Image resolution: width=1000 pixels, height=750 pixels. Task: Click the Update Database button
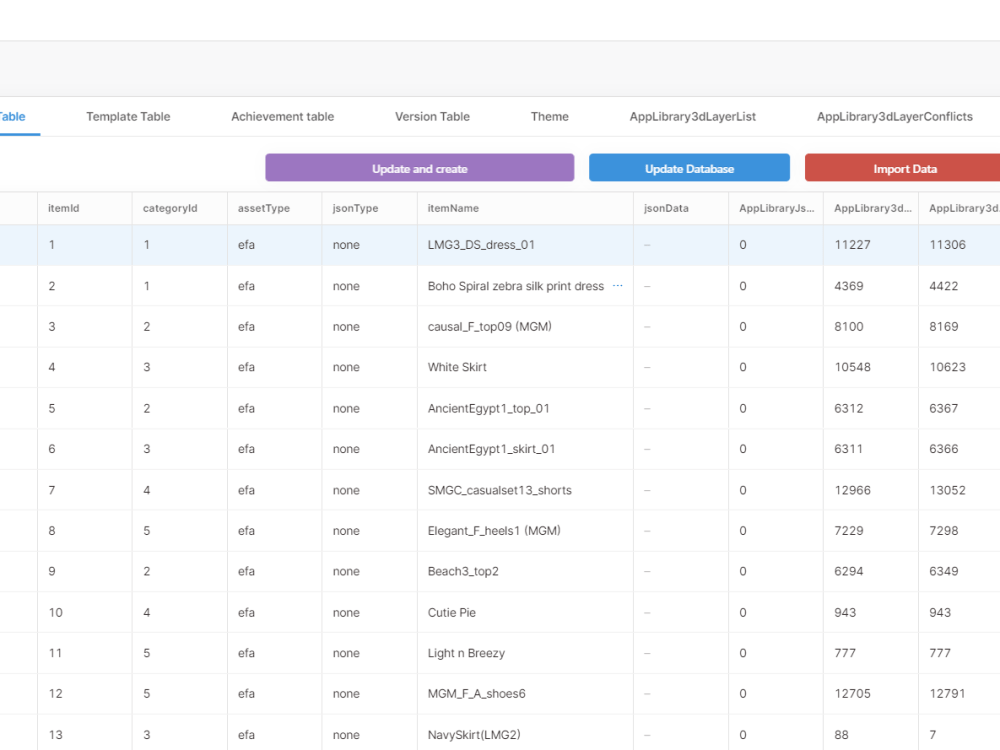pyautogui.click(x=689, y=168)
